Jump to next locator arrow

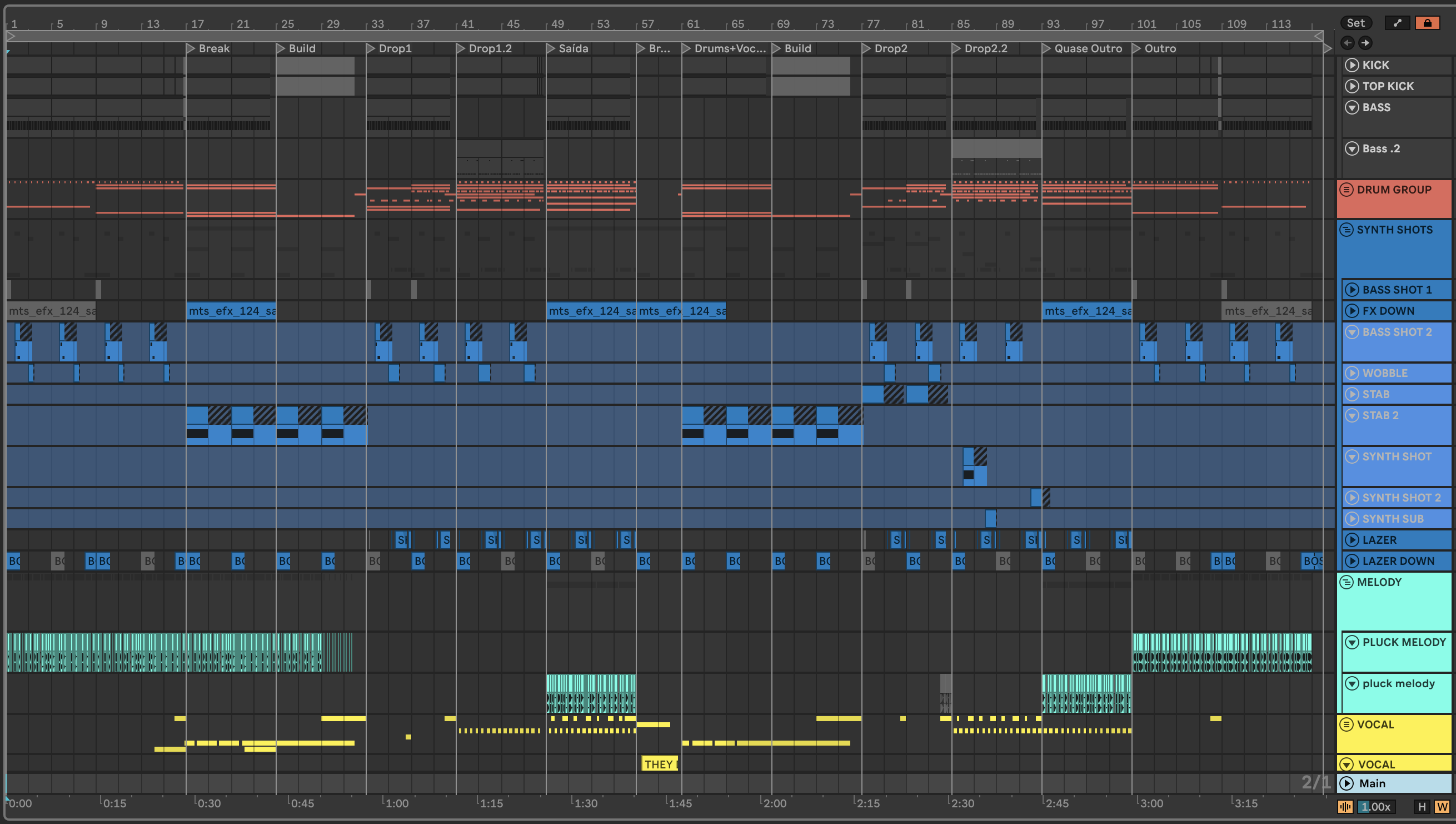tap(1365, 42)
